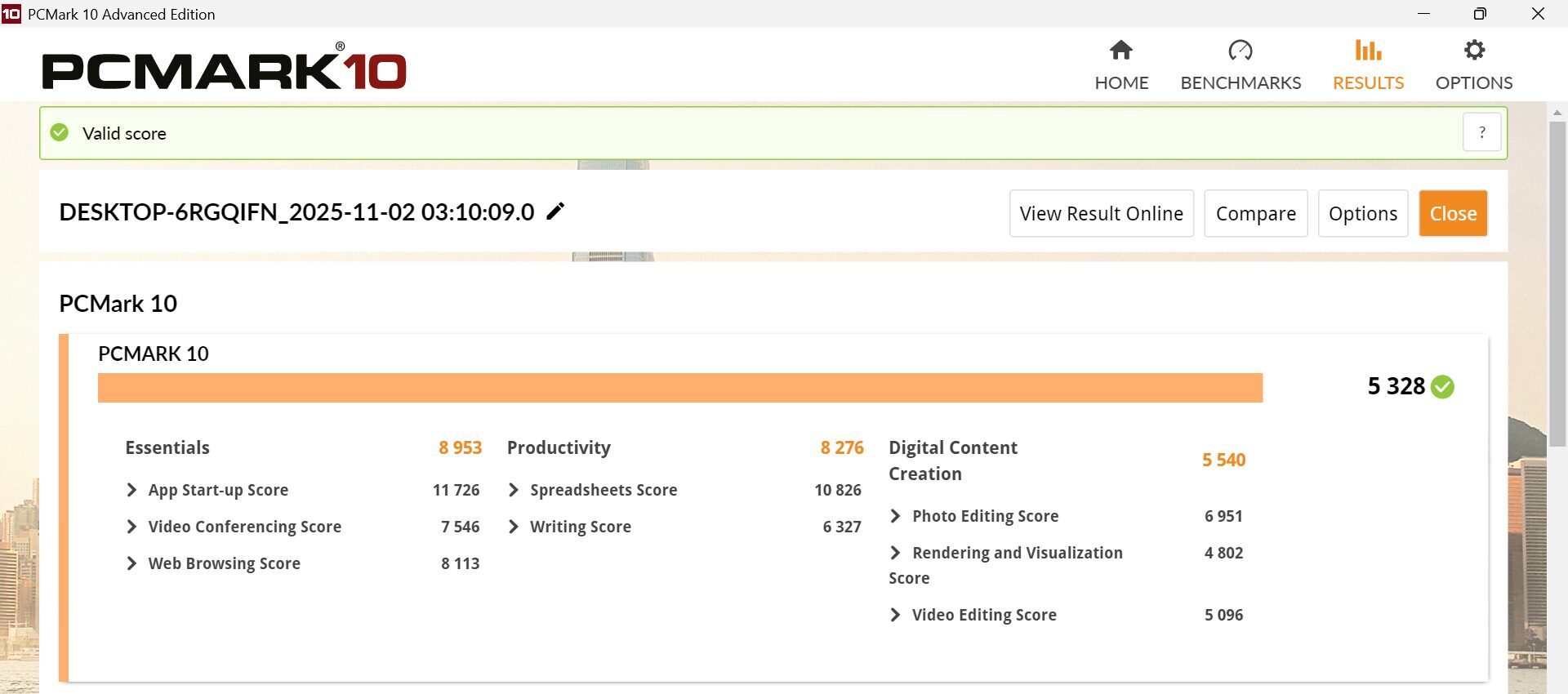Expand Rendering and Visualization Score
Screen dimensions: 1568x694
point(896,553)
